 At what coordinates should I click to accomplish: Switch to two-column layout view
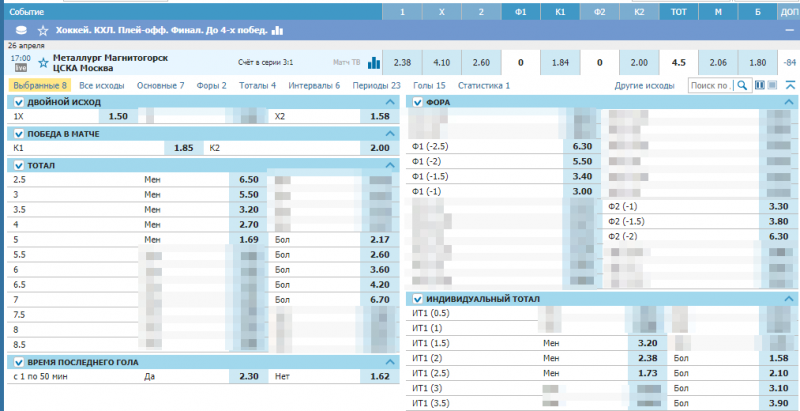point(759,86)
